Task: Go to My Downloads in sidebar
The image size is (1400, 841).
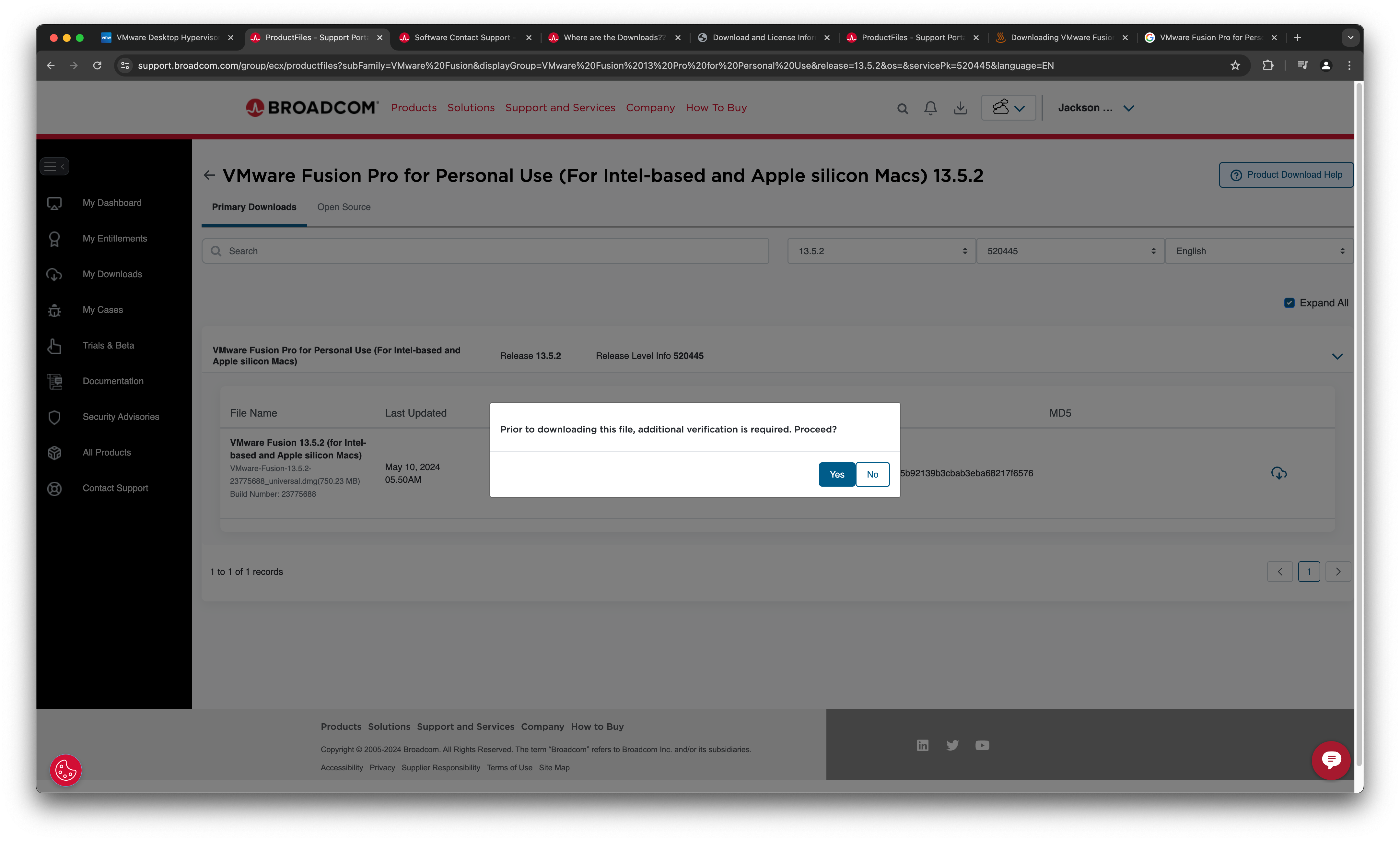Action: [112, 274]
